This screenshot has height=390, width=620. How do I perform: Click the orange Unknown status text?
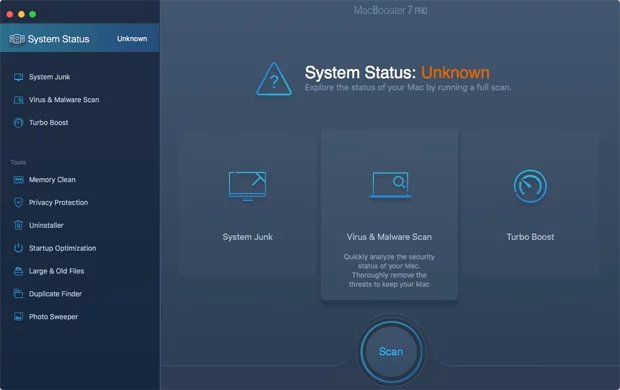(455, 72)
